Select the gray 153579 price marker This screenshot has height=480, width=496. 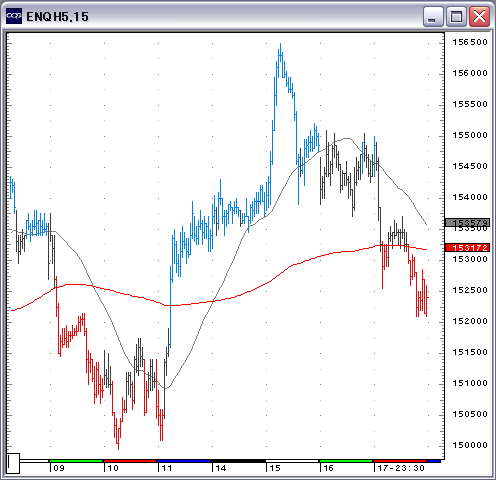click(467, 222)
